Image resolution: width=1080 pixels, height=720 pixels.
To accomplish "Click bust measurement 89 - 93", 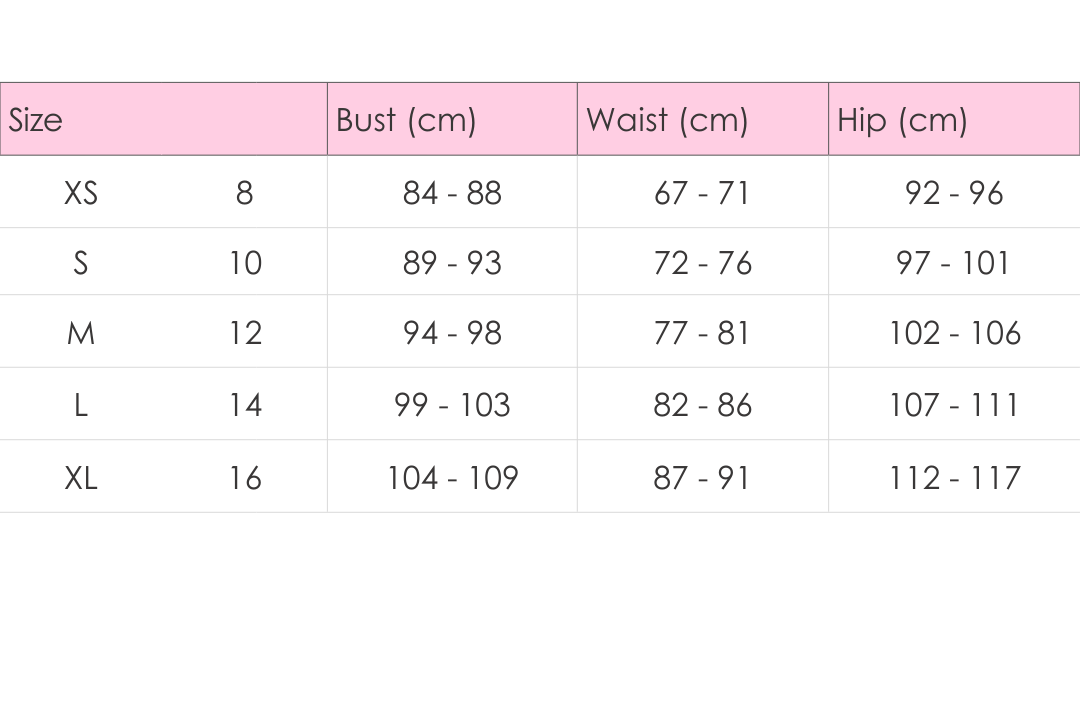I will pos(452,263).
